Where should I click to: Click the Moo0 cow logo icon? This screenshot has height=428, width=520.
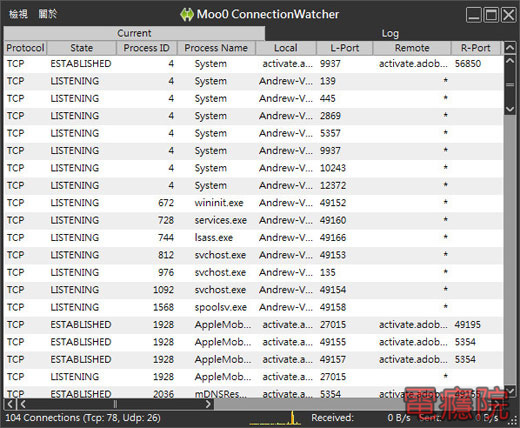point(187,15)
